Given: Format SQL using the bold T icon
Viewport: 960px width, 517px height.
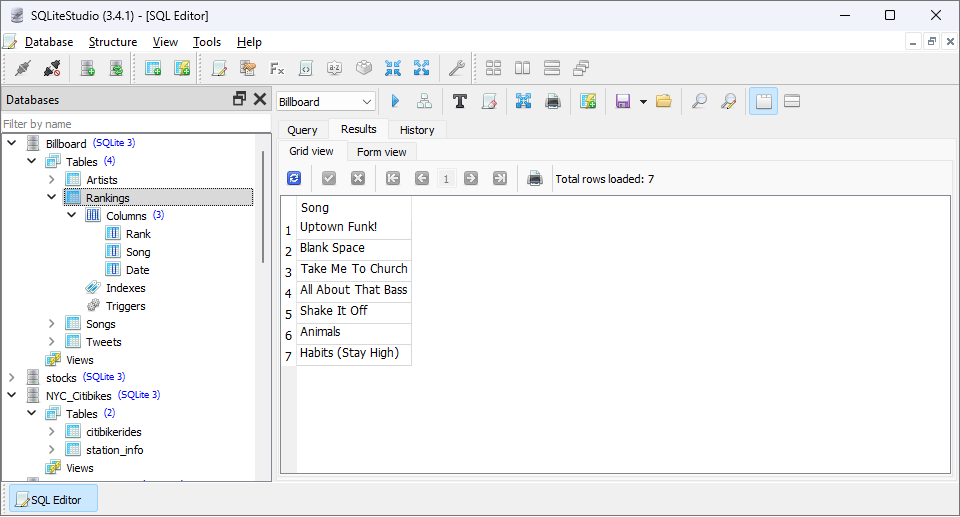Looking at the screenshot, I should pyautogui.click(x=459, y=101).
